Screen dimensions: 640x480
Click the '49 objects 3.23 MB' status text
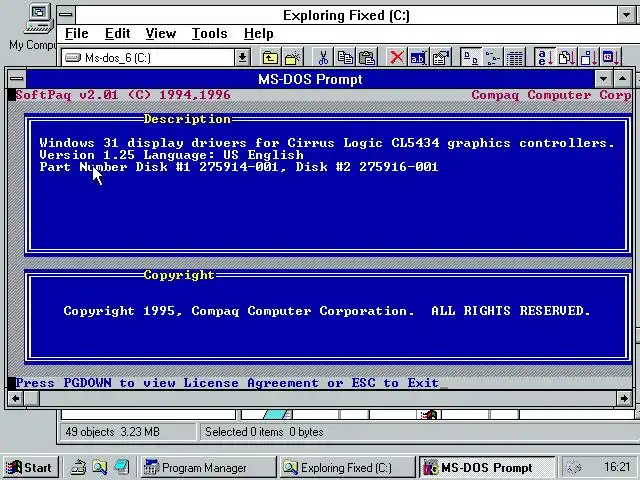click(112, 432)
